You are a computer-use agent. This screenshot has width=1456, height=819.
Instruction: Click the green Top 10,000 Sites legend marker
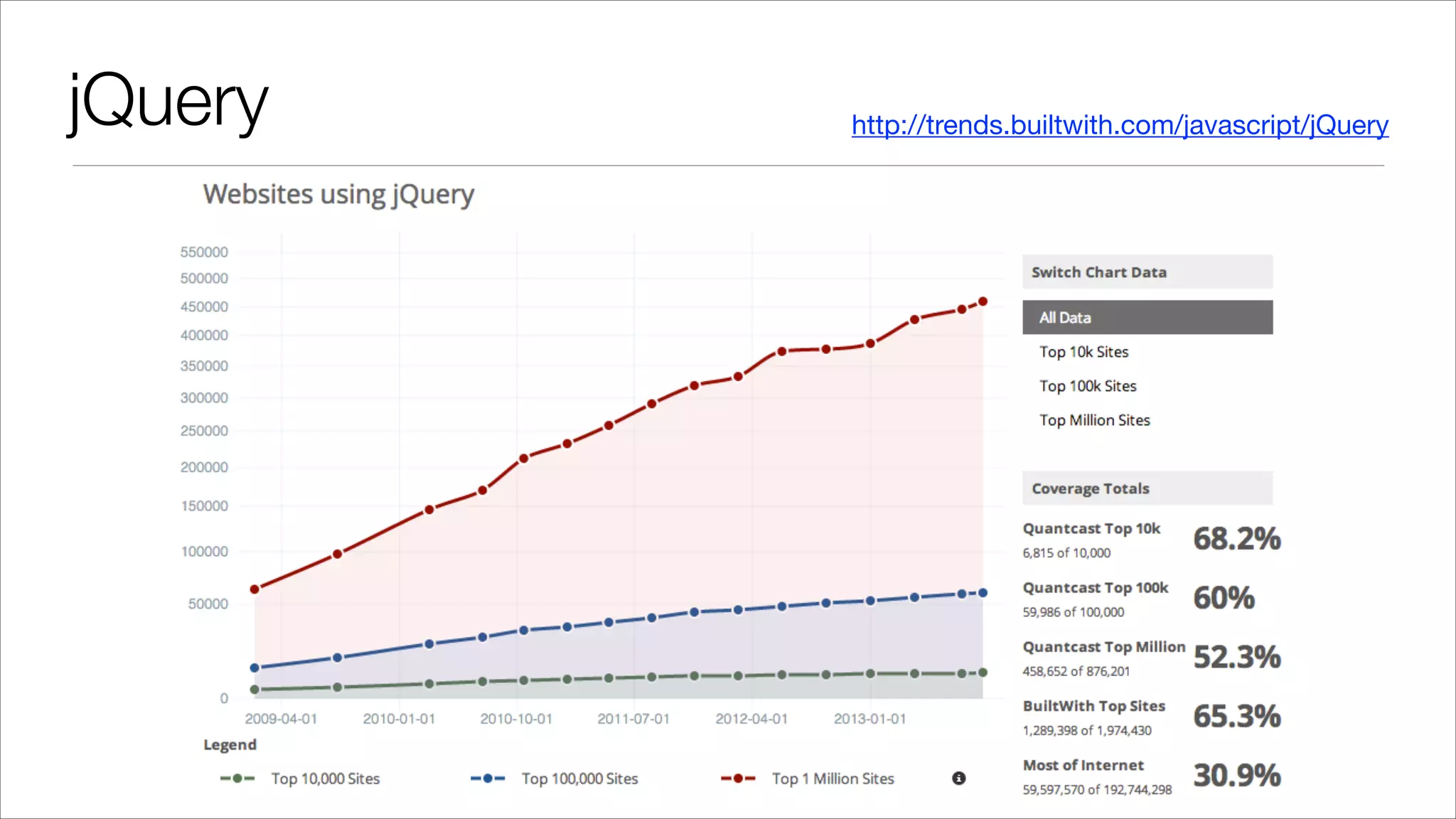tap(237, 778)
